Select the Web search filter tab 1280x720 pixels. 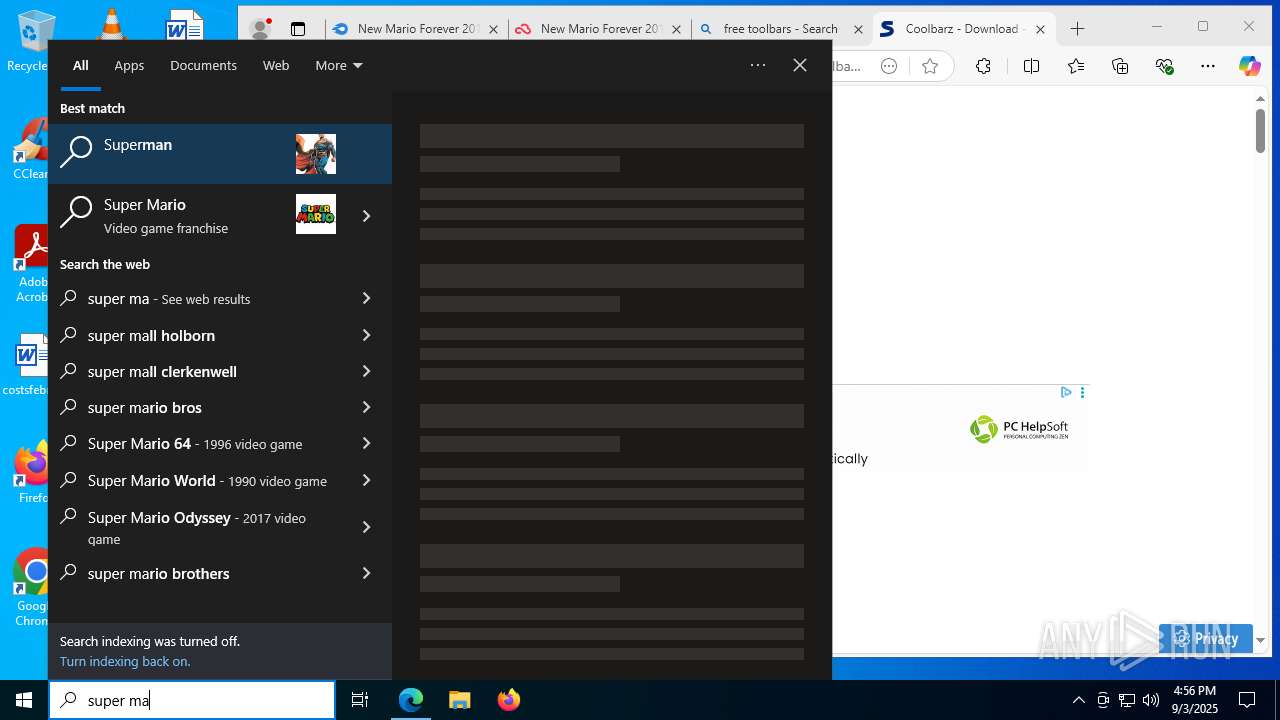(276, 65)
